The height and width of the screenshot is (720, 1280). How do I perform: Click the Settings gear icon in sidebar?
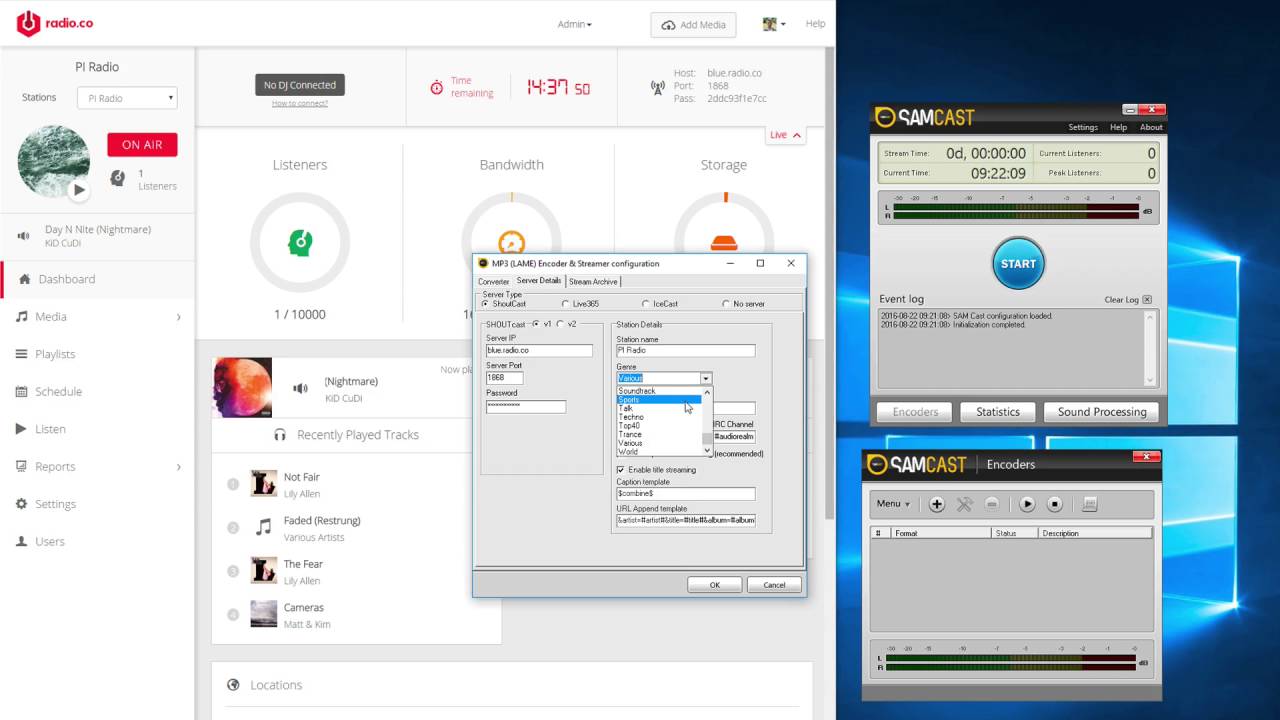(x=22, y=504)
